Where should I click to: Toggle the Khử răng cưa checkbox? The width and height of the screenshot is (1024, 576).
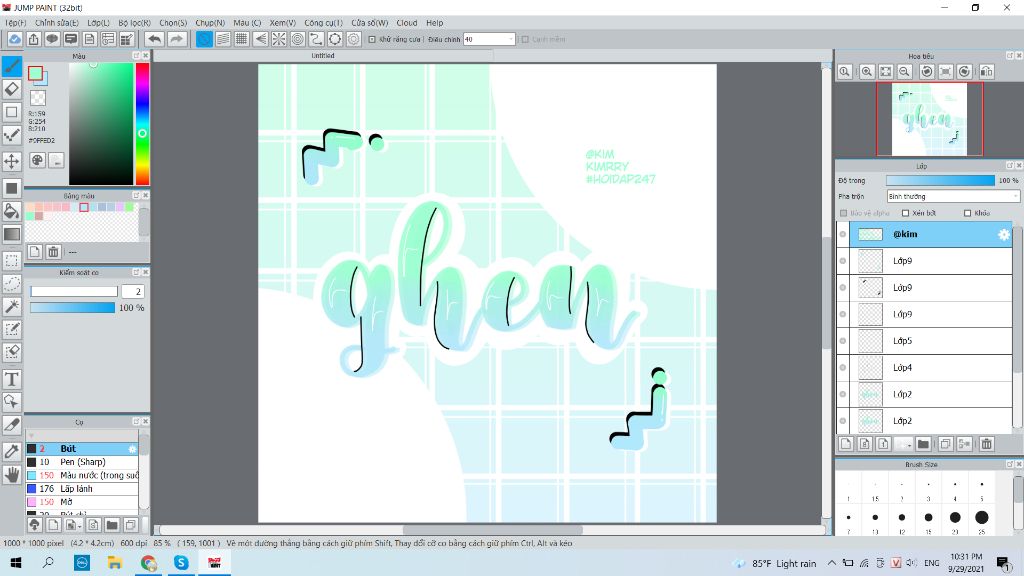[372, 39]
